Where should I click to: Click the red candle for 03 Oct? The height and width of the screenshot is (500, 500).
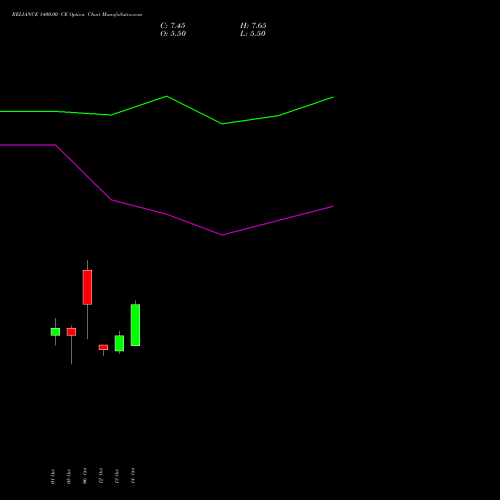[71, 332]
